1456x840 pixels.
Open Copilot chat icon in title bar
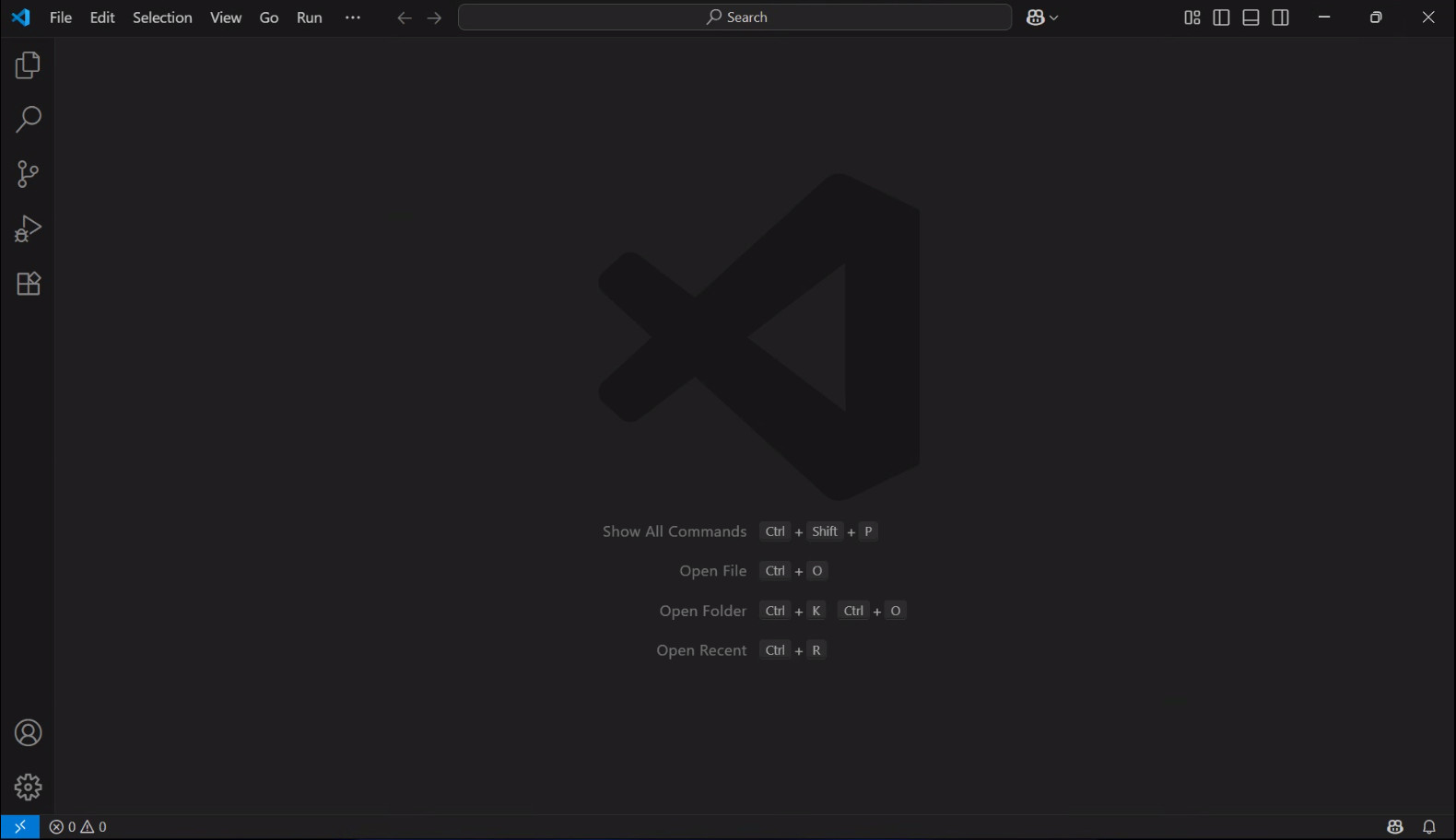1035,17
